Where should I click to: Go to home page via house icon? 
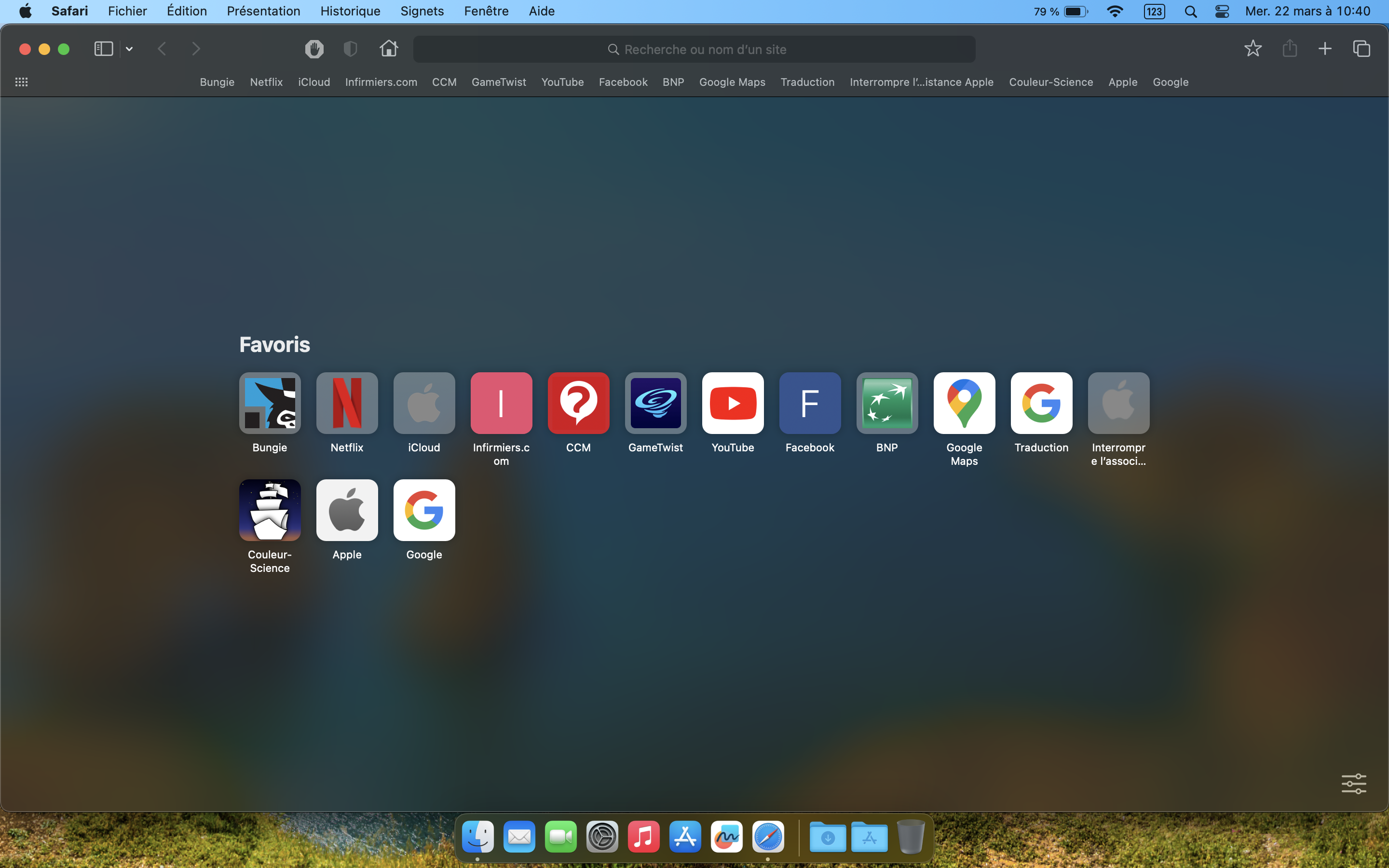[389, 48]
